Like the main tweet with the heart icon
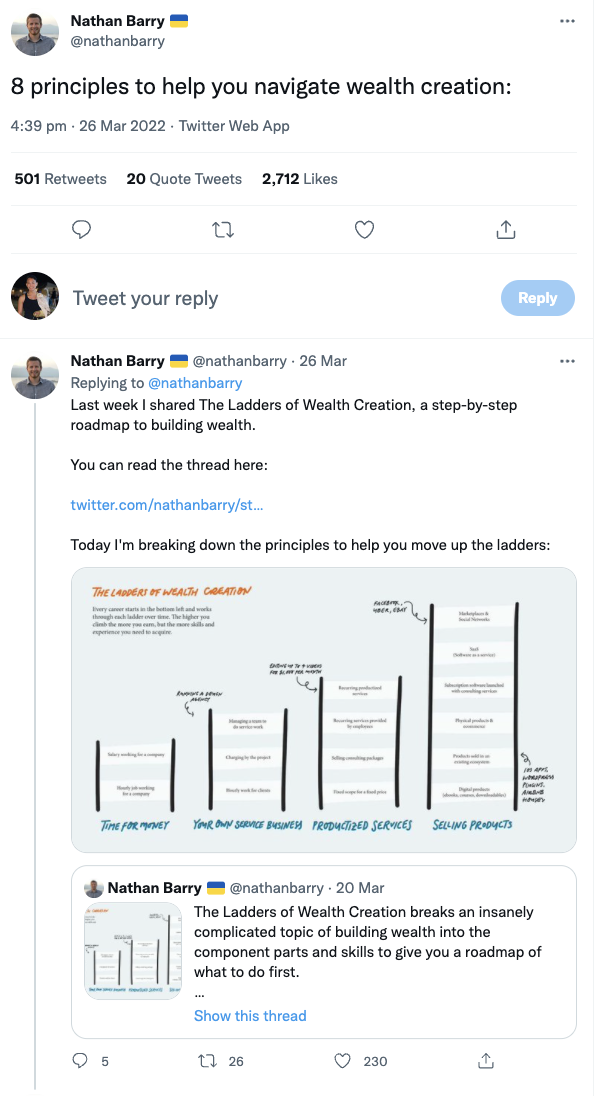This screenshot has width=612, height=1096. point(365,230)
